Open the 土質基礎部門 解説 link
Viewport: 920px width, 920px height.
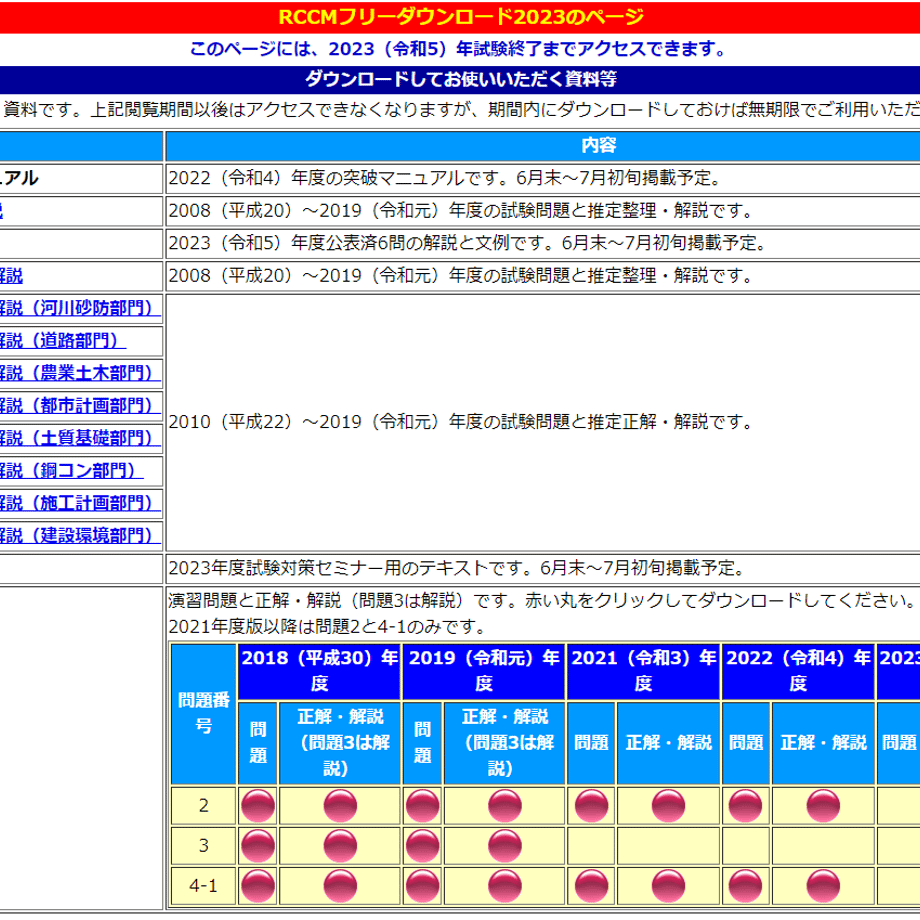pos(80,438)
